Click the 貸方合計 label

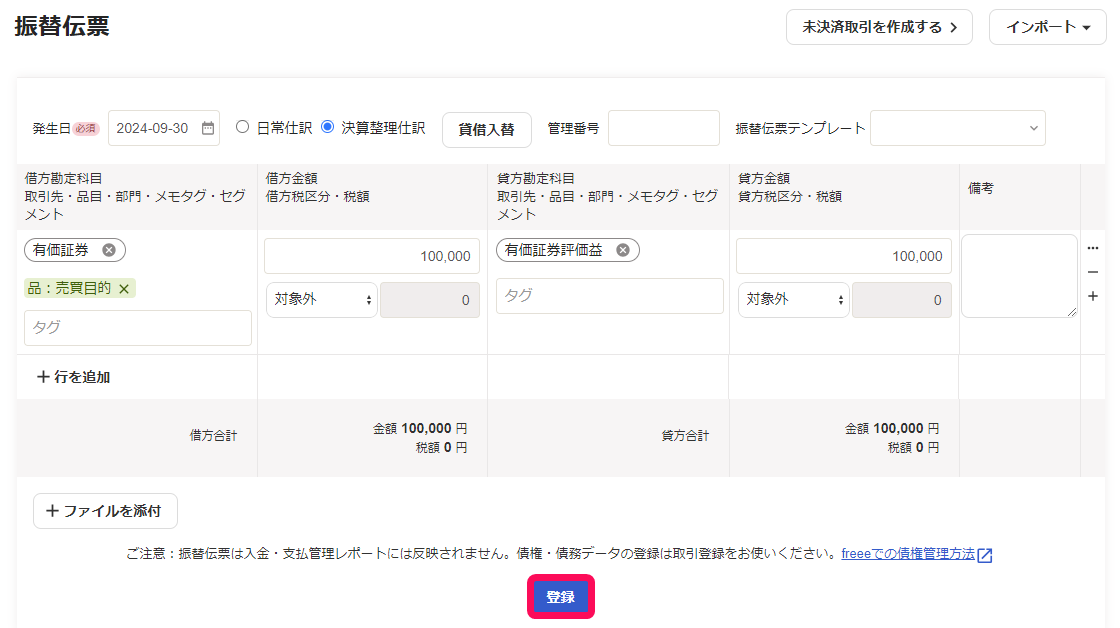click(685, 436)
